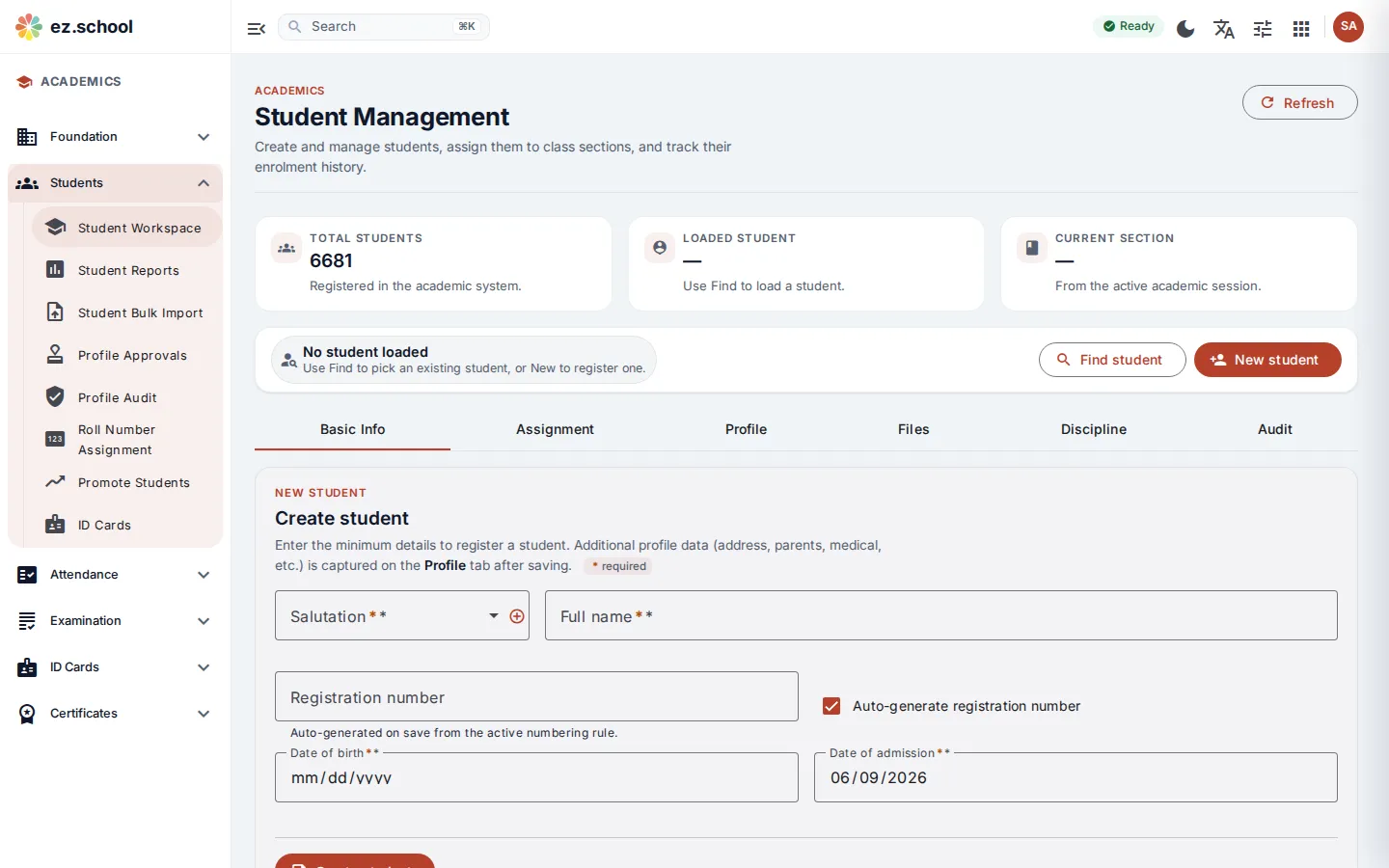This screenshot has width=1389, height=868.
Task: Collapse the Students sidebar section
Action: point(116,183)
